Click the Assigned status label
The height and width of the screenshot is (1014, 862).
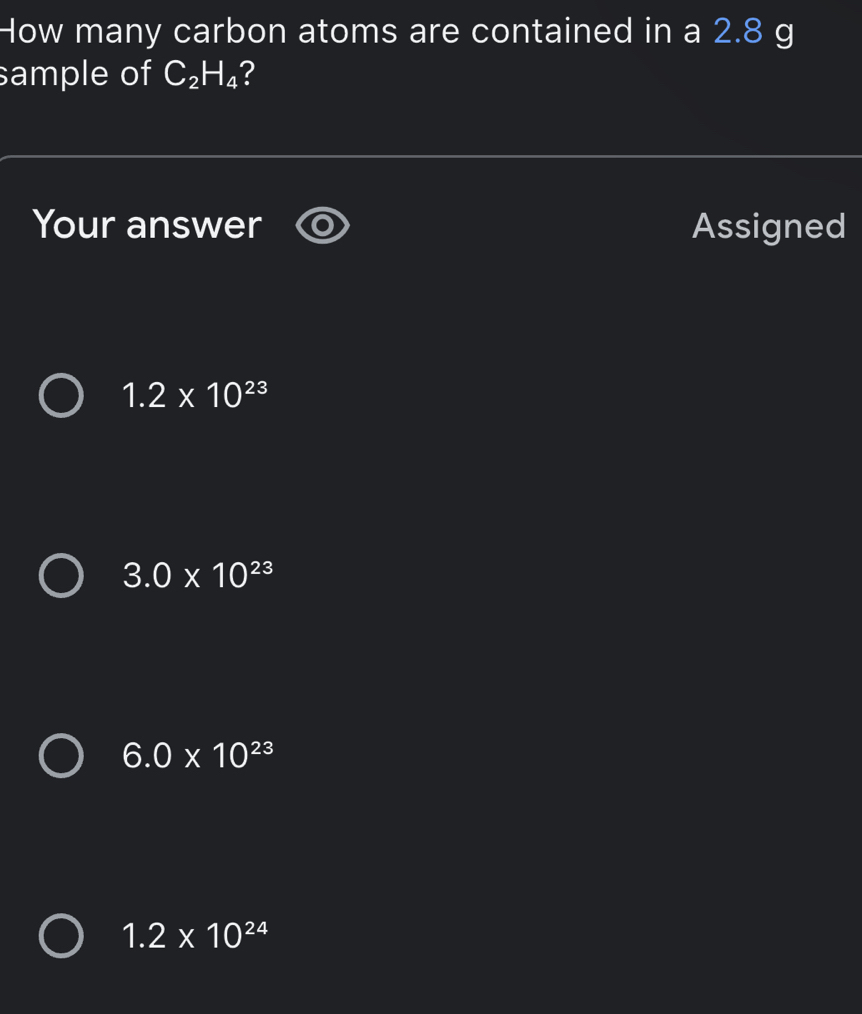[x=769, y=227]
